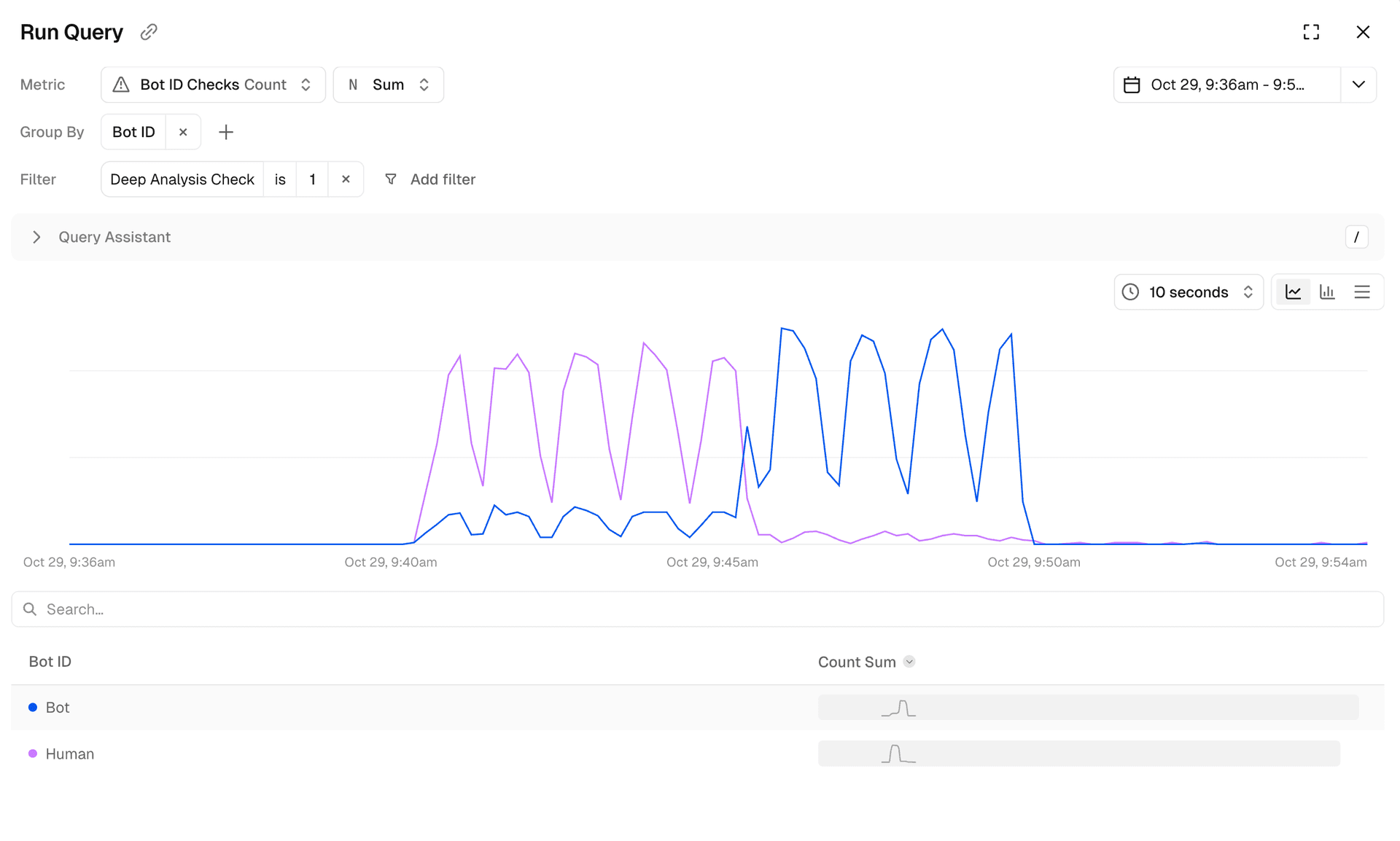1400x841 pixels.
Task: Open the Sum aggregation dropdown
Action: (x=424, y=85)
